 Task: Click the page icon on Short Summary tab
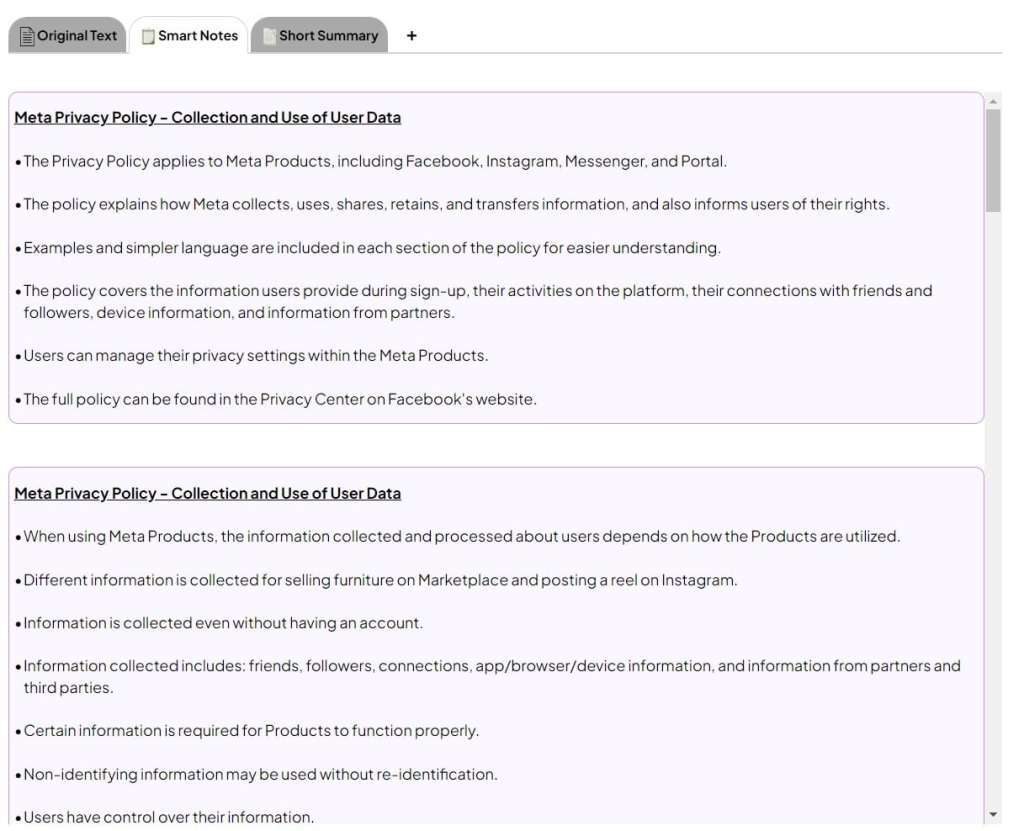[269, 36]
